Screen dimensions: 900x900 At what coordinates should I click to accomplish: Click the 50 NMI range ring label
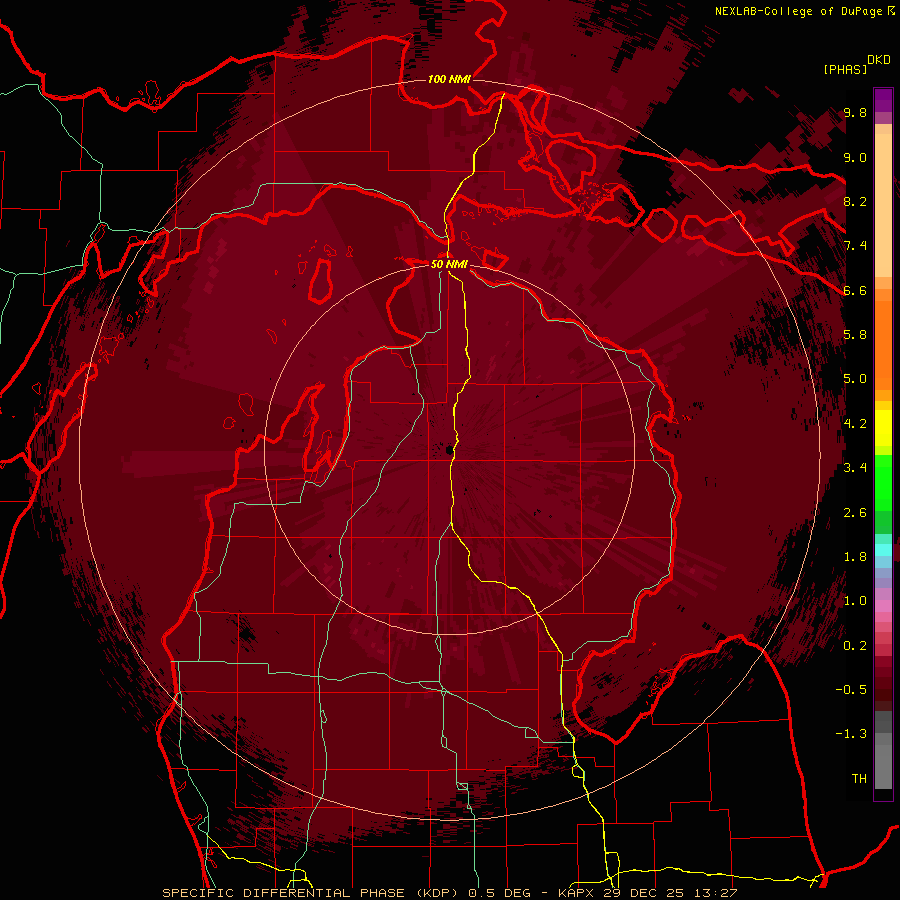(x=449, y=264)
